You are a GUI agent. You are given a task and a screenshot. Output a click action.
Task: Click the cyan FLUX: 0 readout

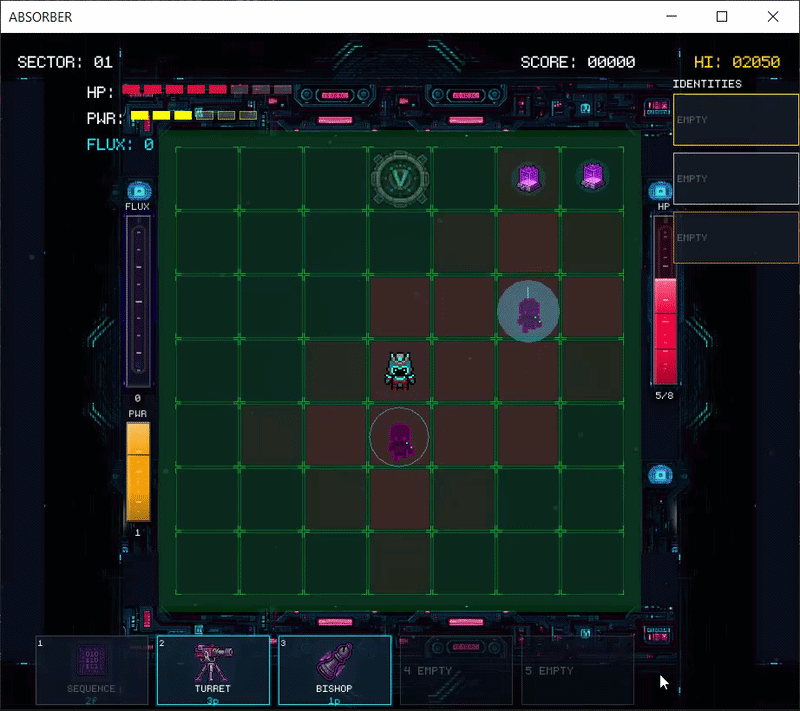pos(120,145)
